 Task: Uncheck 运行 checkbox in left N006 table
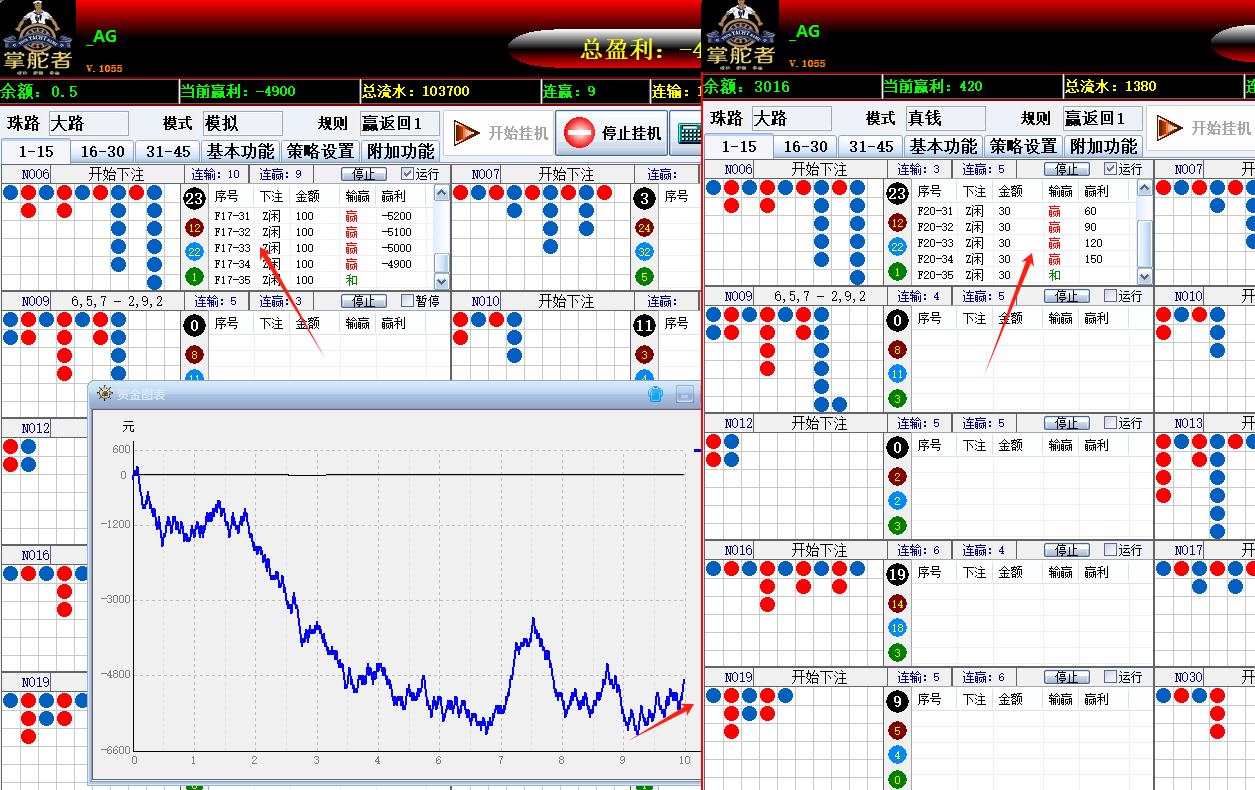point(407,174)
